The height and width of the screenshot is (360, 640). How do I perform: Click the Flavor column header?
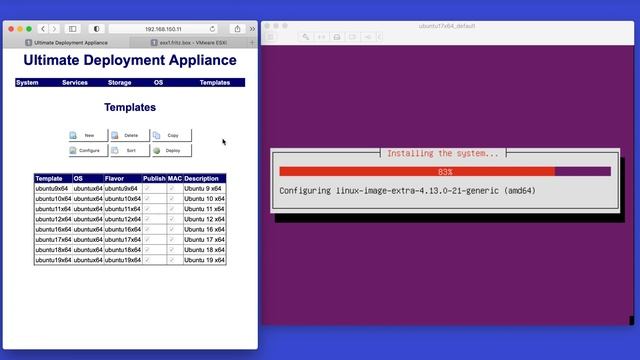[123, 178]
